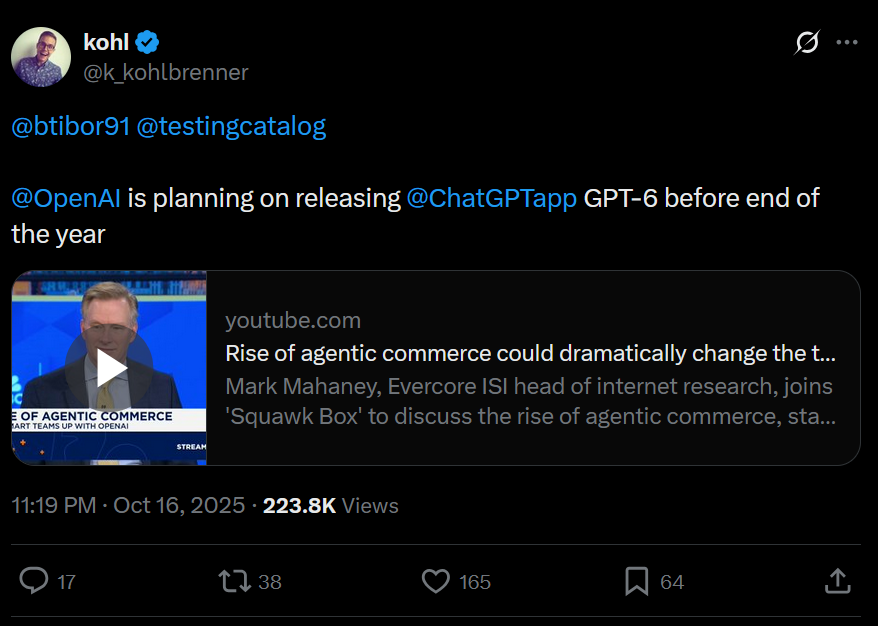Open the youtube.com link card domain
The image size is (878, 626).
pos(293,320)
